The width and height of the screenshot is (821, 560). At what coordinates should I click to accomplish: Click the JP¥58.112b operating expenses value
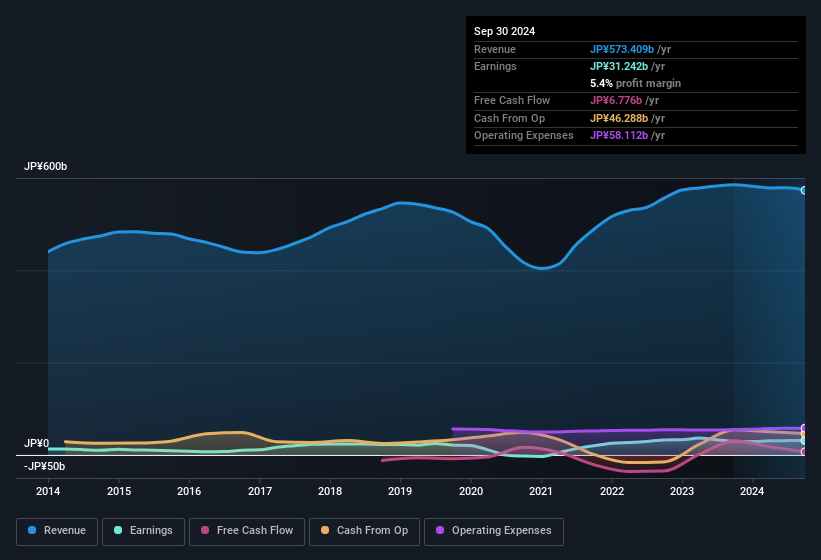coord(619,135)
